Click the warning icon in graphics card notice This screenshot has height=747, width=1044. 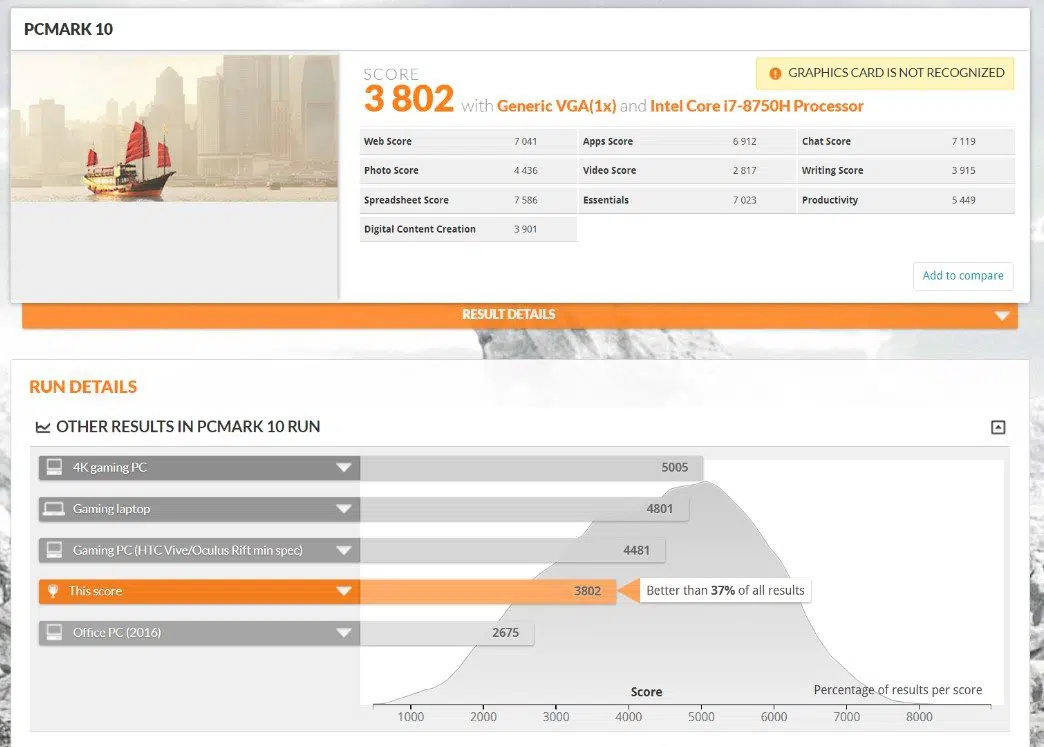click(775, 73)
